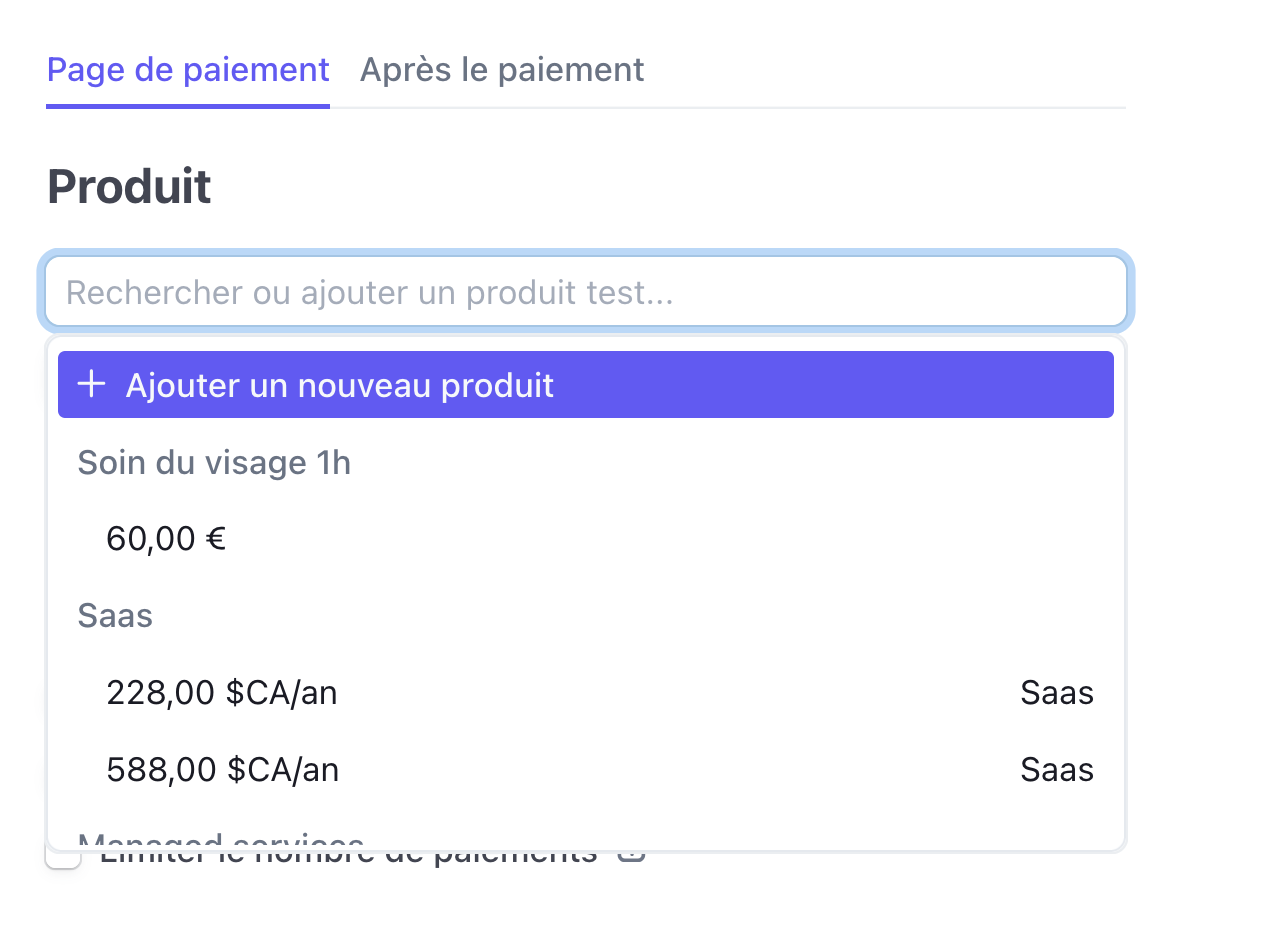The height and width of the screenshot is (942, 1276).
Task: Click blank space right of Après le paiement tab
Action: (x=885, y=70)
